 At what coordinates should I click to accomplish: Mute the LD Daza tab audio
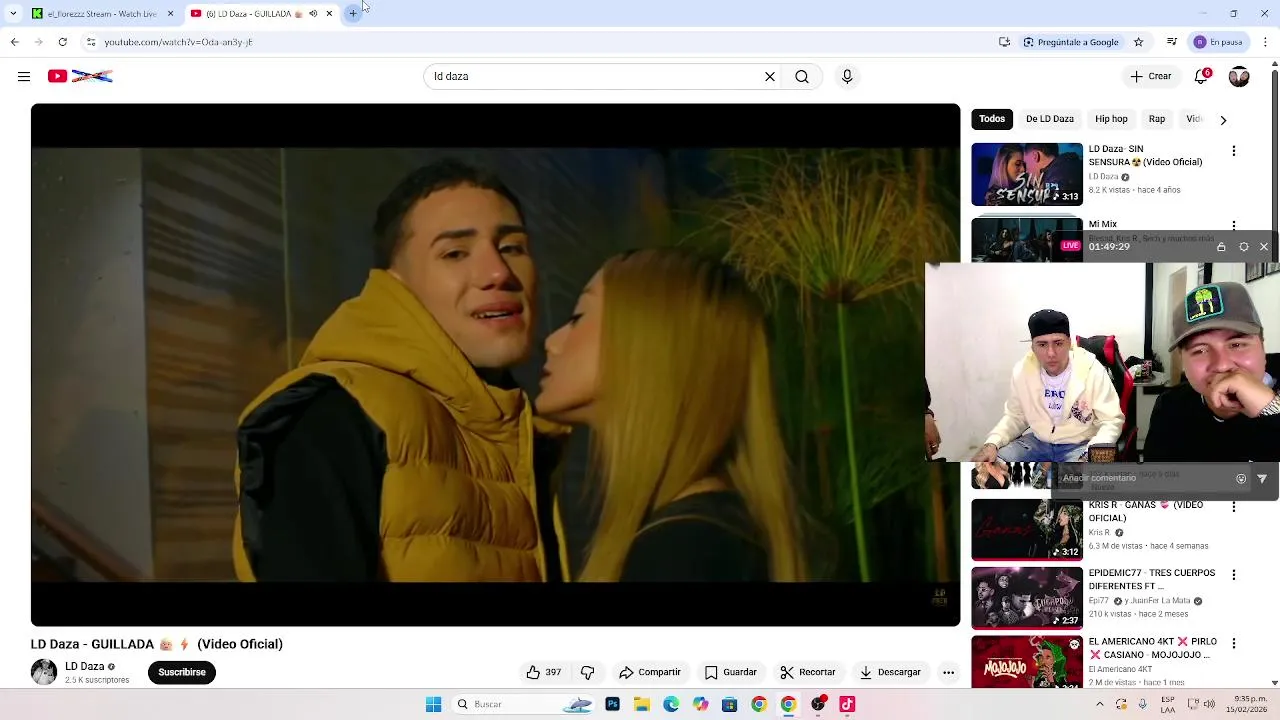pos(313,13)
